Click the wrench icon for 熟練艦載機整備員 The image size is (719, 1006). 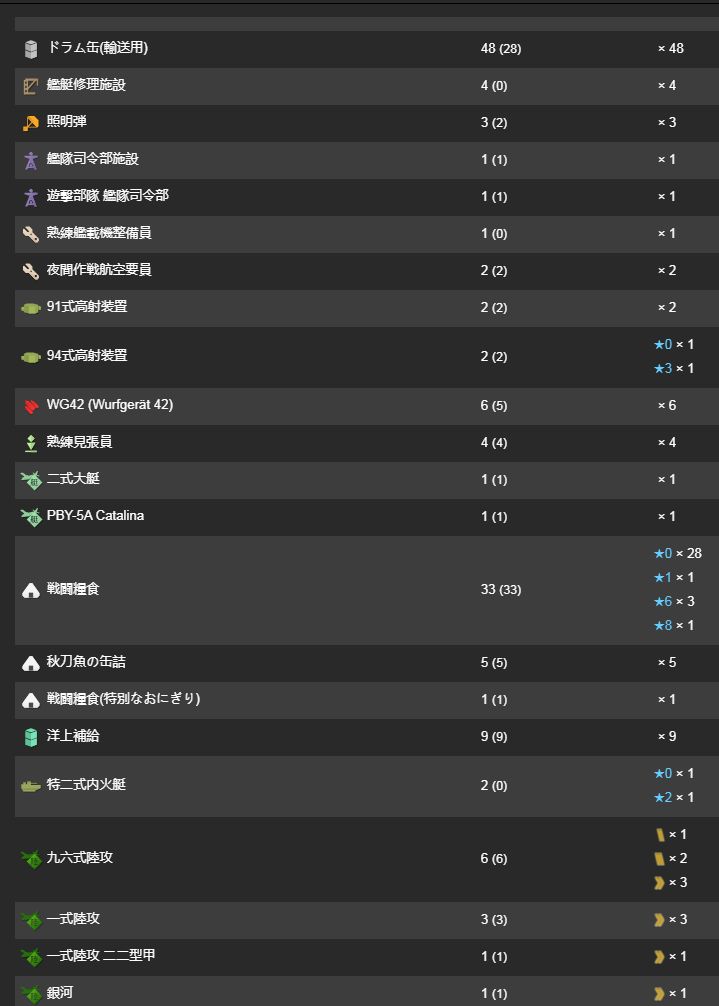[31, 234]
